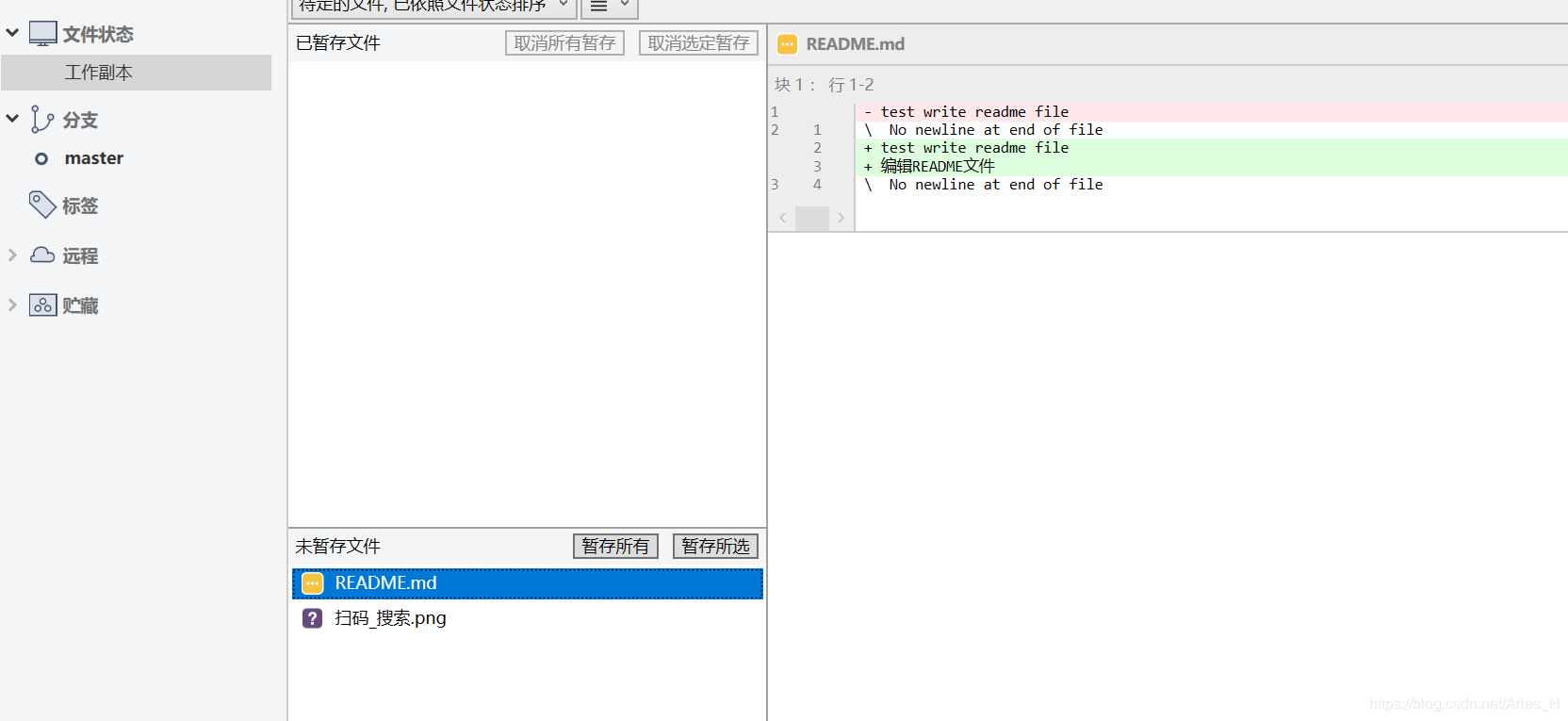
Task: Click the branch icon beside 分支
Action: tap(41, 120)
